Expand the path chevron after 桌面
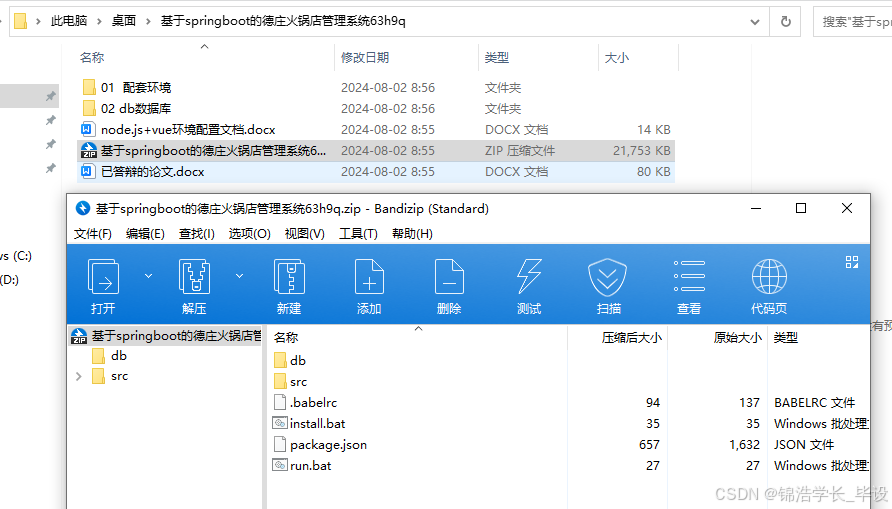Viewport: 892px width, 509px height. point(148,22)
